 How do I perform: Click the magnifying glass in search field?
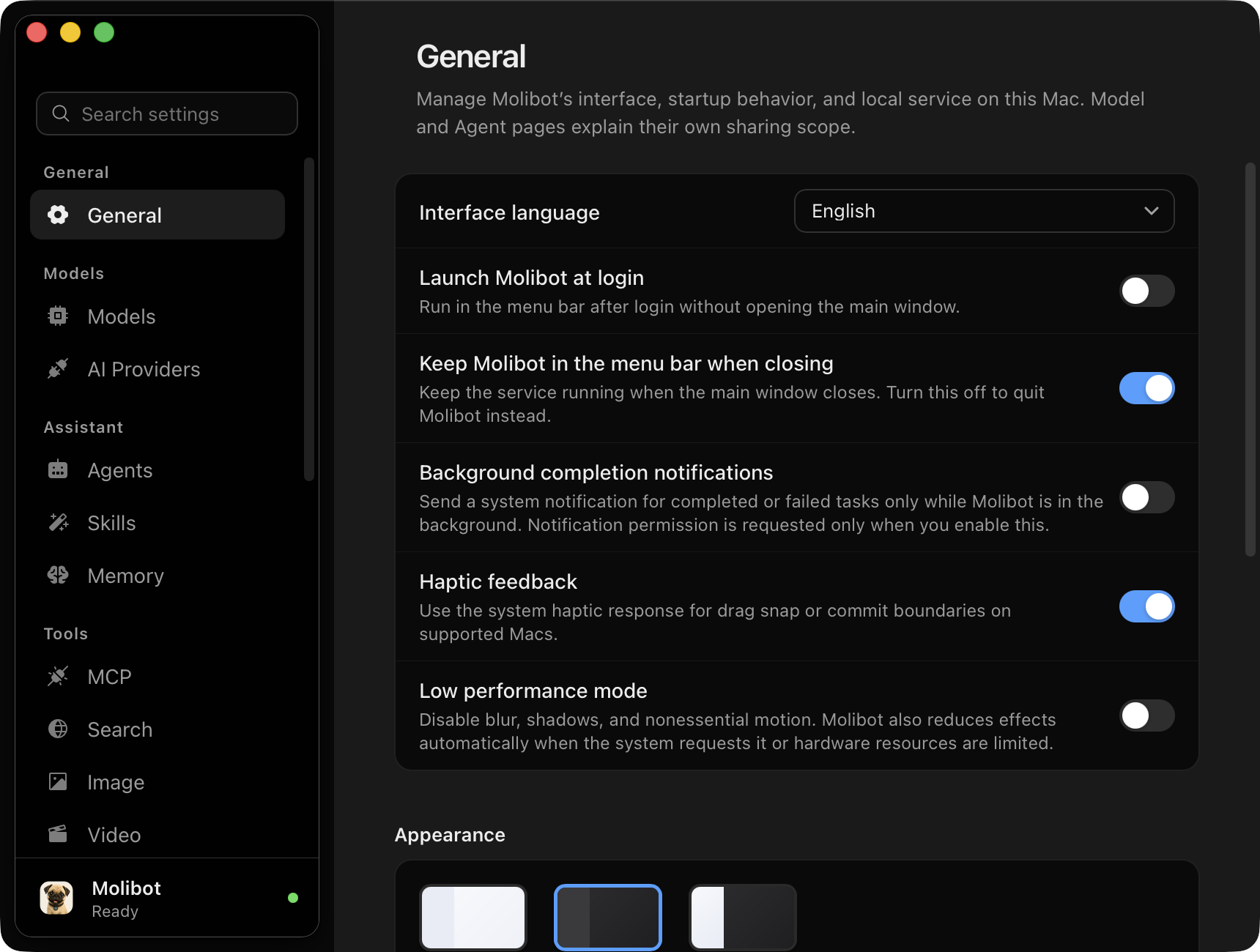(x=61, y=114)
